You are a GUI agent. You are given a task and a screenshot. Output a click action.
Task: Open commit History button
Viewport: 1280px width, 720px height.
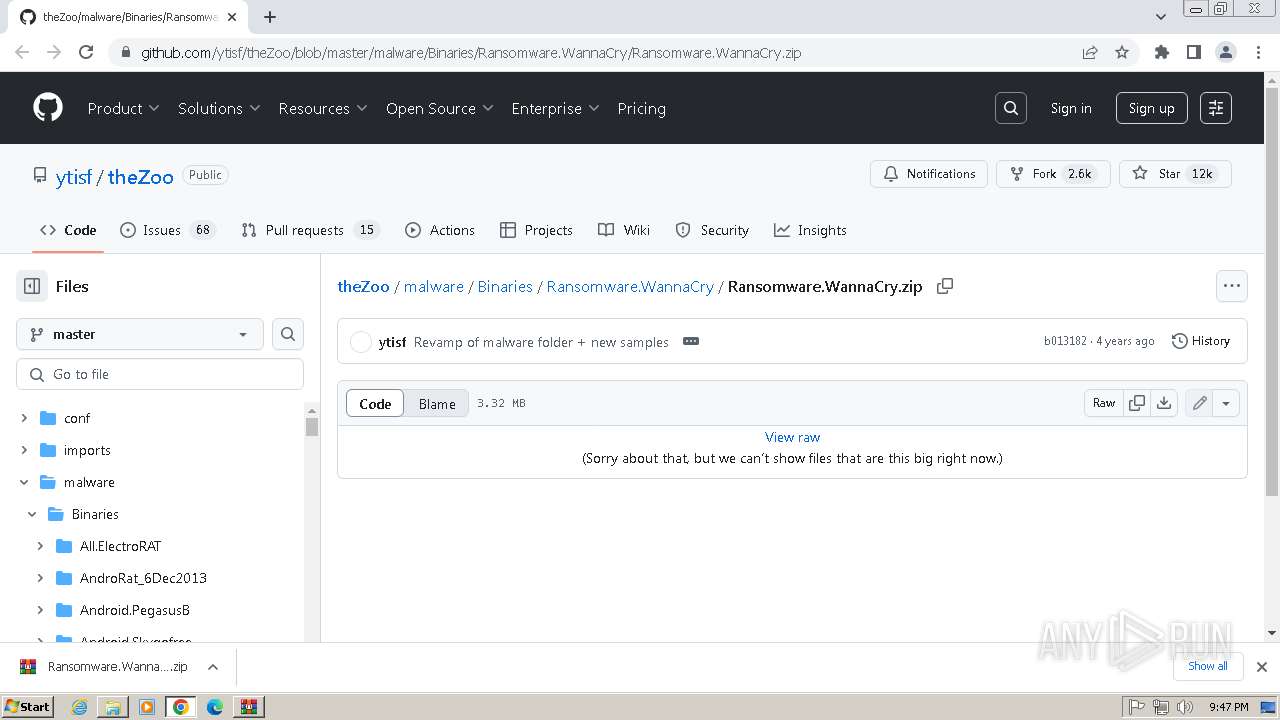(x=1201, y=341)
